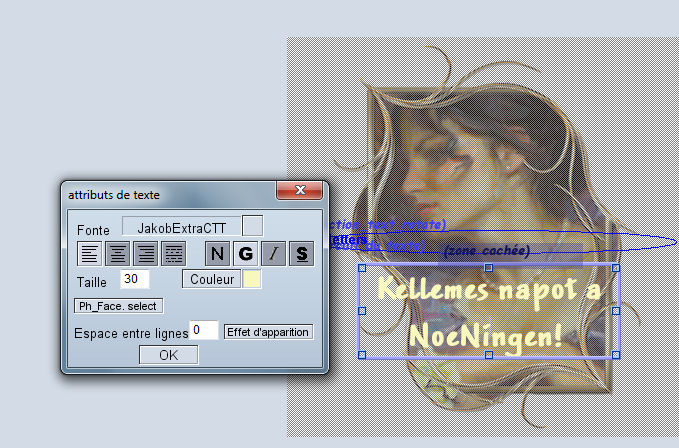Click the Taille size field

(x=135, y=279)
